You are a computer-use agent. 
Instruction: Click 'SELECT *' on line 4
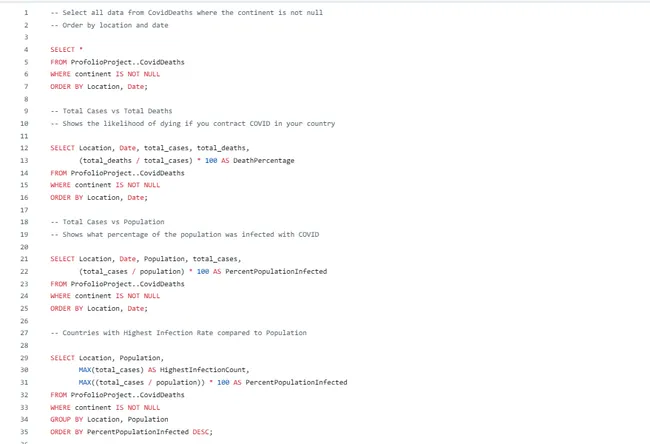point(66,50)
